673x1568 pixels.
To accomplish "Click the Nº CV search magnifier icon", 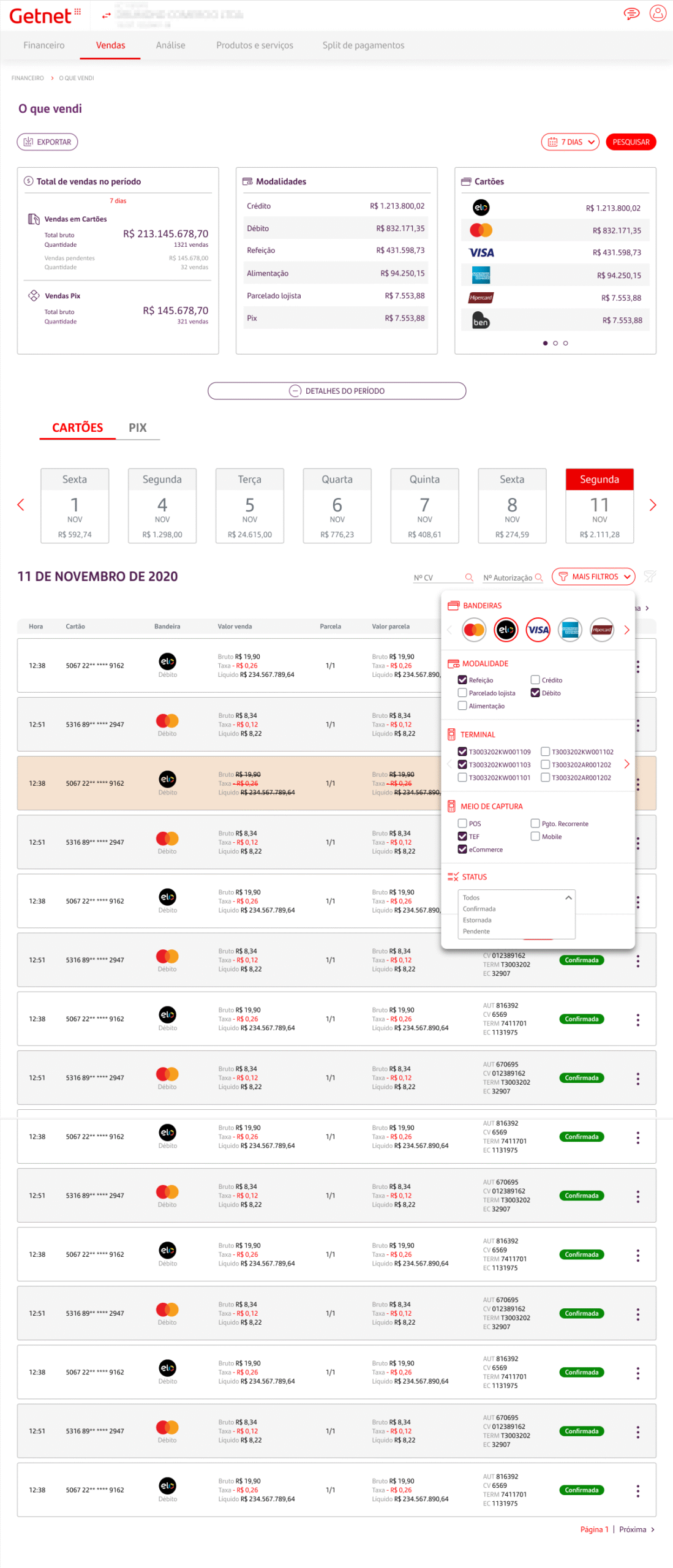I will pyautogui.click(x=469, y=577).
